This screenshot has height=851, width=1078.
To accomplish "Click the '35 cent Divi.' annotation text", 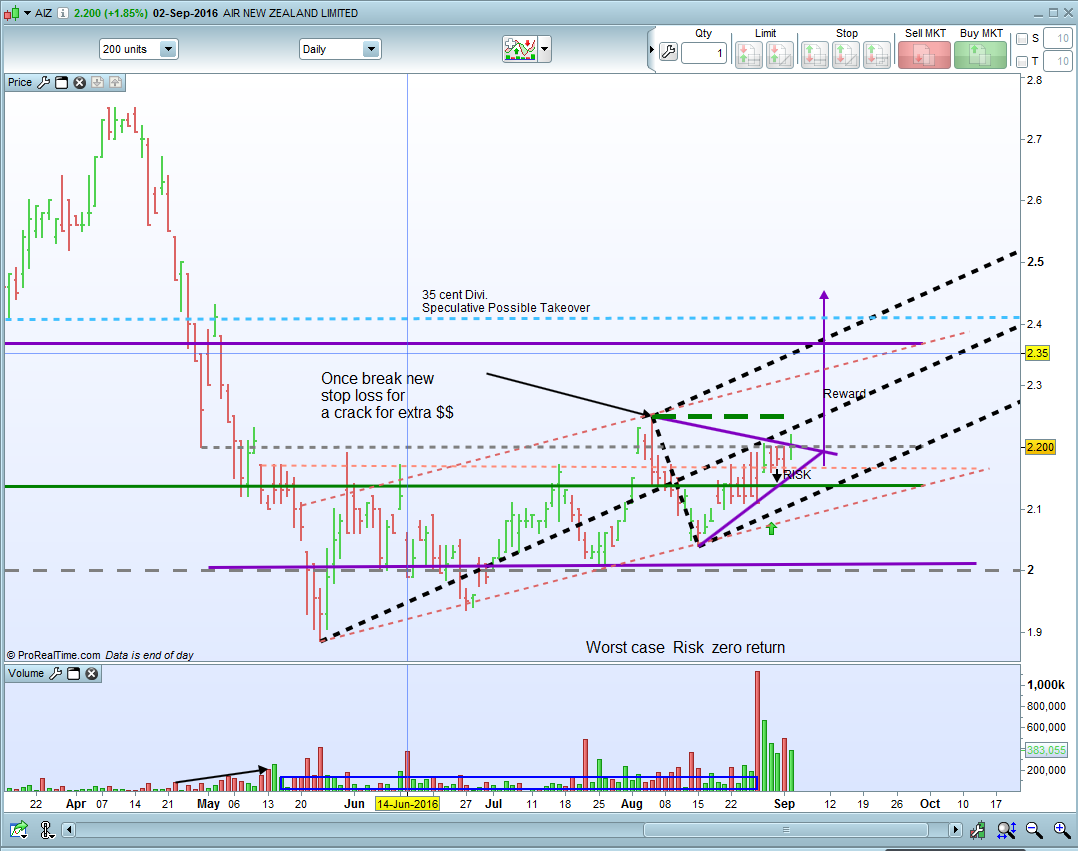I will coord(454,295).
